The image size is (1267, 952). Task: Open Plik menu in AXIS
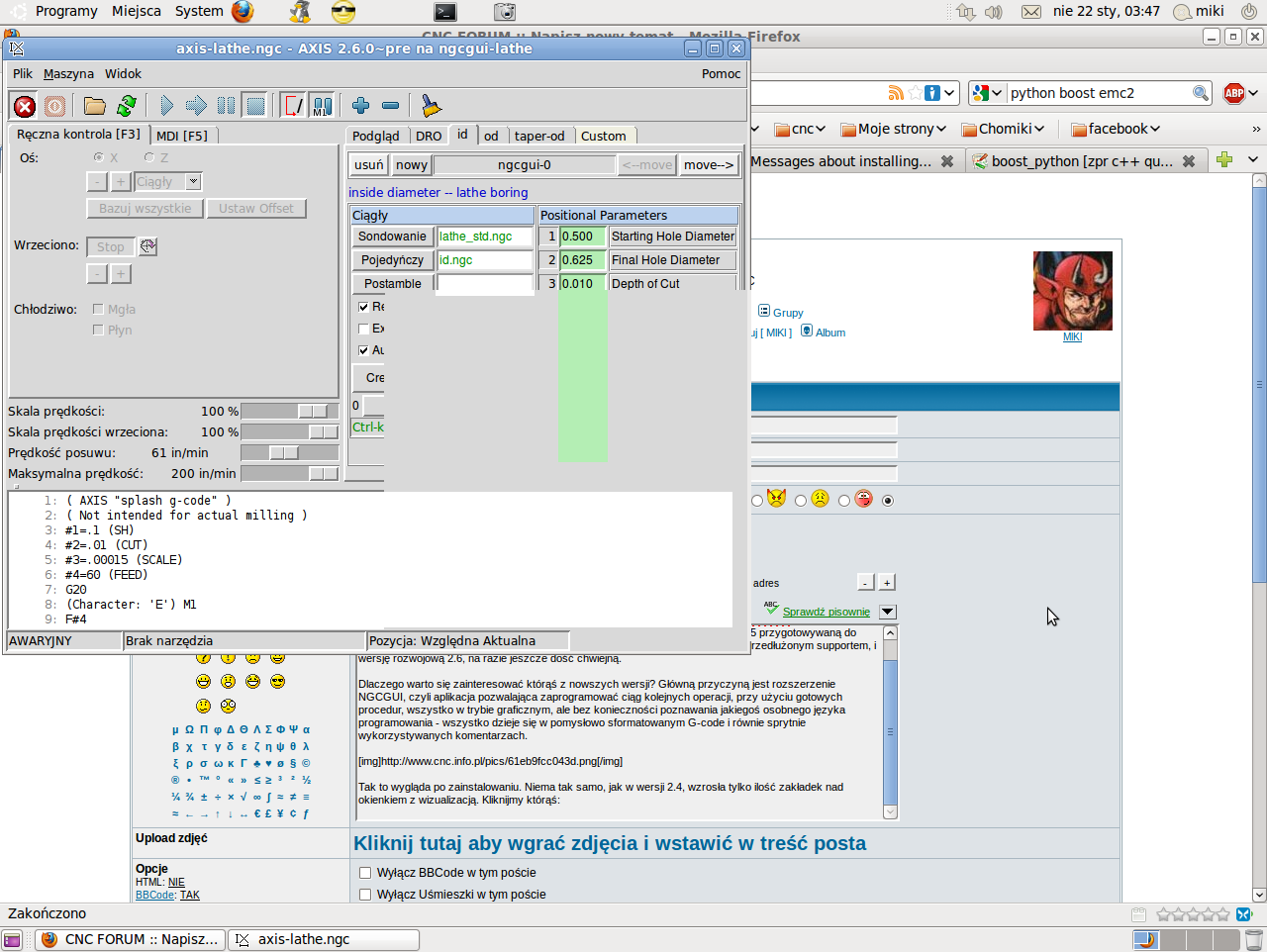[x=23, y=73]
